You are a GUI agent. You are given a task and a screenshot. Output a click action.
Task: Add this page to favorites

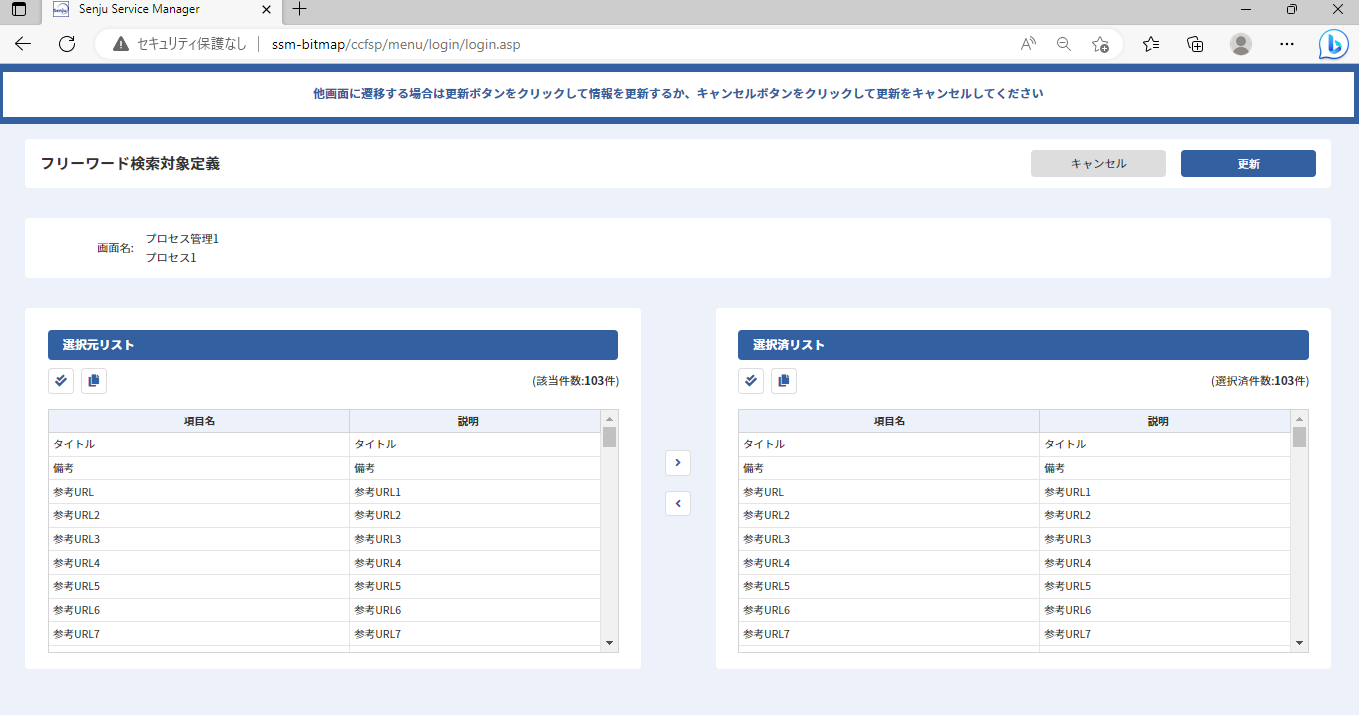(1100, 44)
